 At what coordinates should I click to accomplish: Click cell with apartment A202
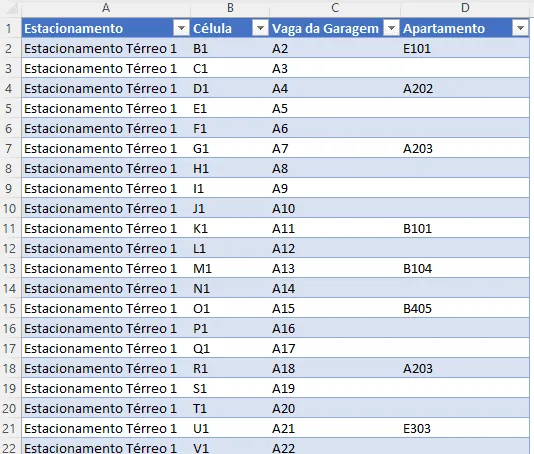[x=465, y=89]
